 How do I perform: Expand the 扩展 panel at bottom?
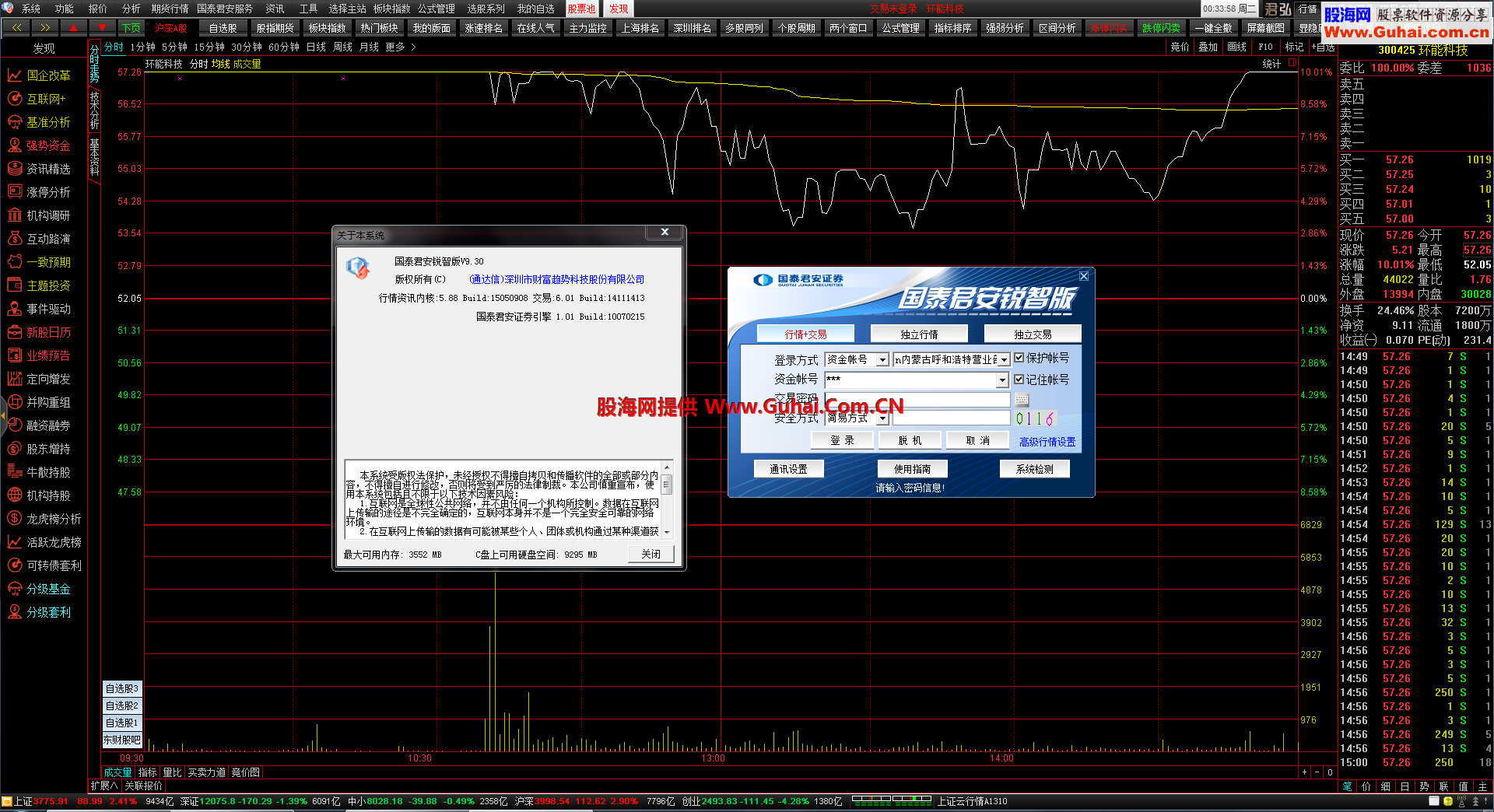pyautogui.click(x=104, y=786)
